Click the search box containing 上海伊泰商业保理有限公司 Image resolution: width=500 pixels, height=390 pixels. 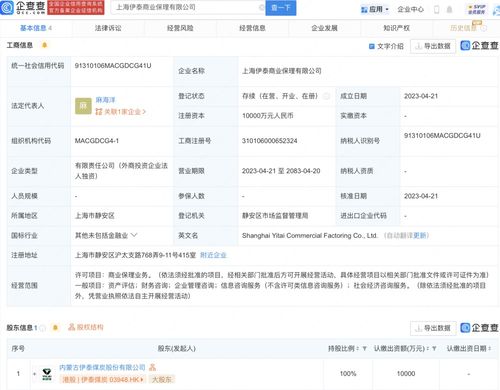coord(187,7)
